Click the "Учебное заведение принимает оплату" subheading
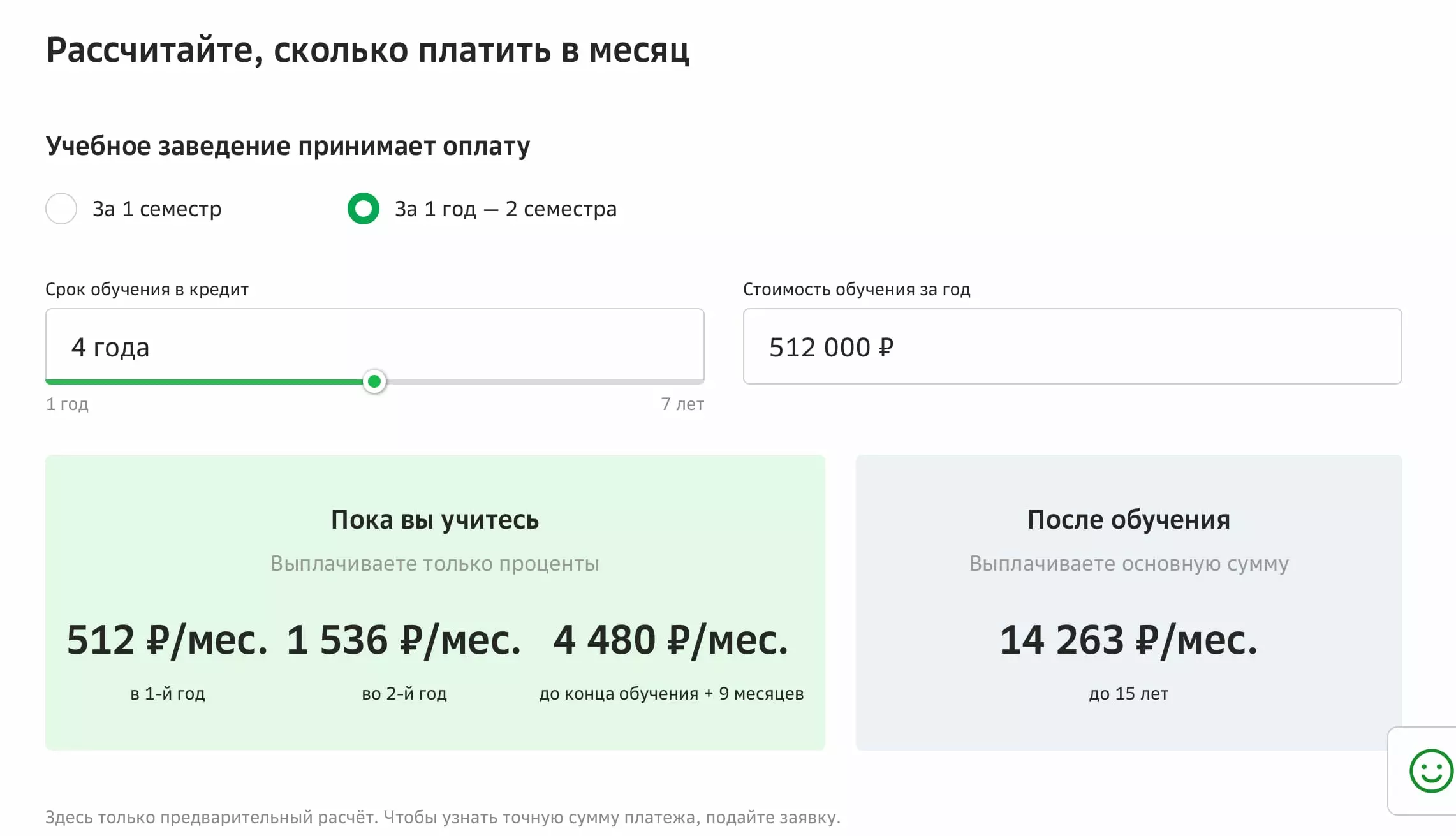 pyautogui.click(x=288, y=146)
